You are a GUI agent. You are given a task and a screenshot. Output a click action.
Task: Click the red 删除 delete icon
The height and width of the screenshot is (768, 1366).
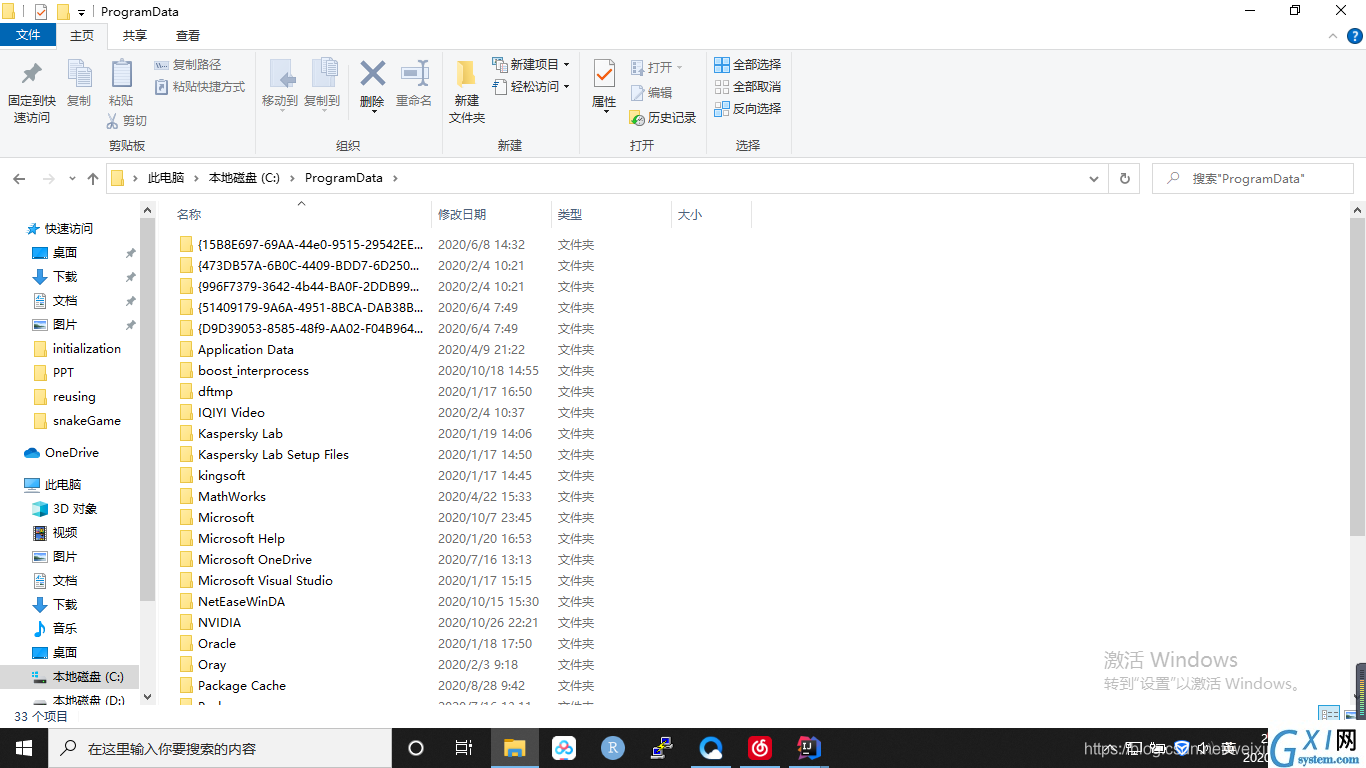[x=372, y=73]
